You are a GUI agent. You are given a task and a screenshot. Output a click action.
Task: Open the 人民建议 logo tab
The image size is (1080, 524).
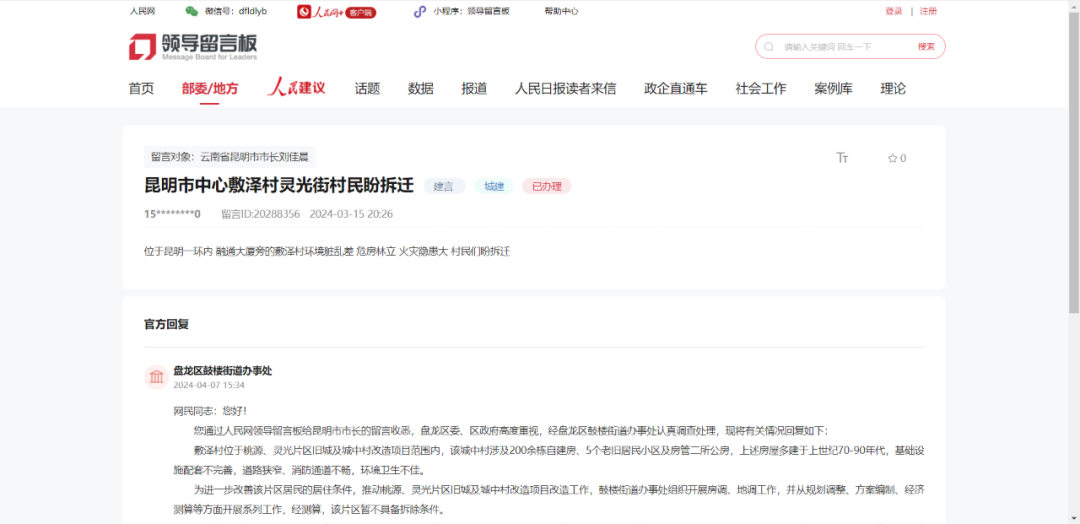[x=297, y=88]
